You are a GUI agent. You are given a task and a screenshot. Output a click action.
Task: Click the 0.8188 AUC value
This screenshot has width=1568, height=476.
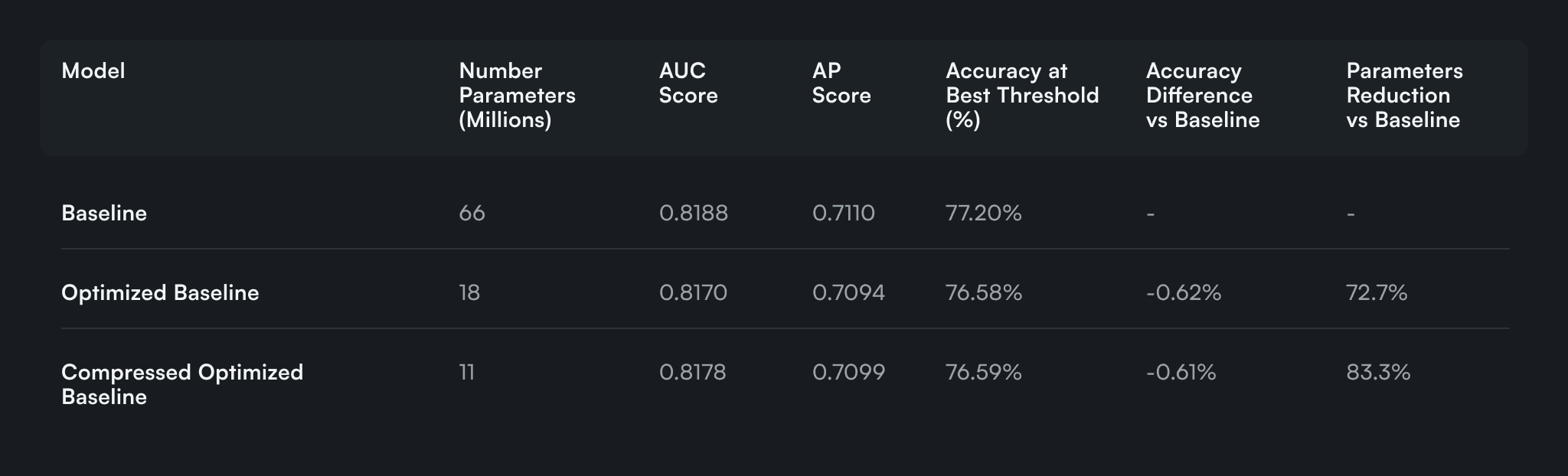(693, 214)
